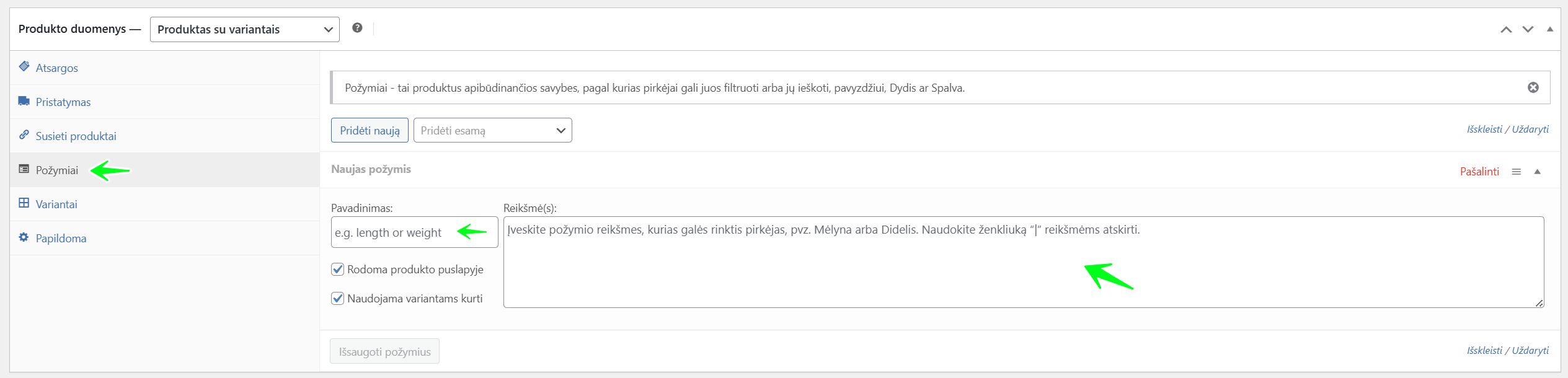Collapse the Naujas požymis section

pos(1537,172)
